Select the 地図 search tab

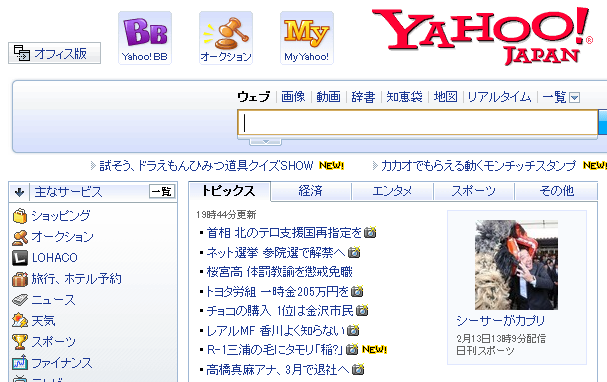pyautogui.click(x=445, y=97)
